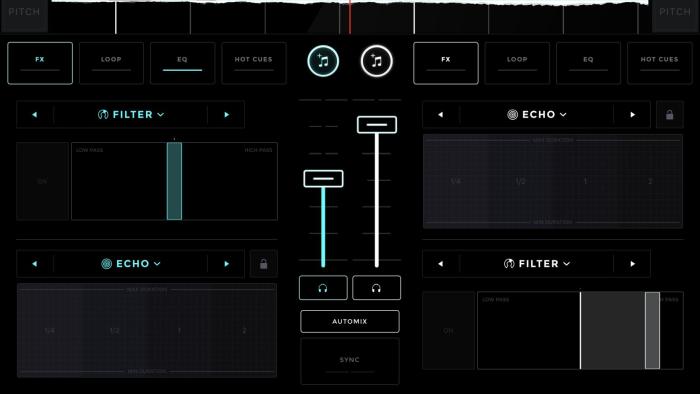700x394 pixels.
Task: Click the AUTOMIX button
Action: [x=350, y=321]
